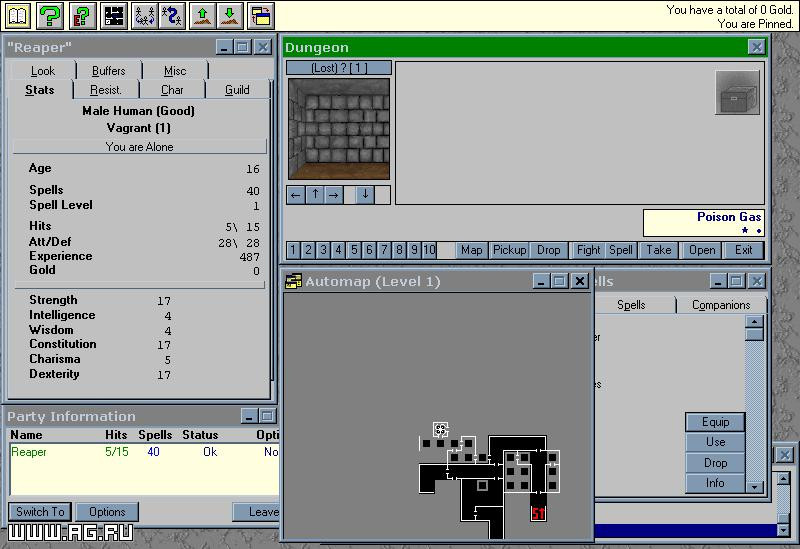The width and height of the screenshot is (800, 549).
Task: Open the black dungeon map toolbar icon
Action: coord(113,16)
